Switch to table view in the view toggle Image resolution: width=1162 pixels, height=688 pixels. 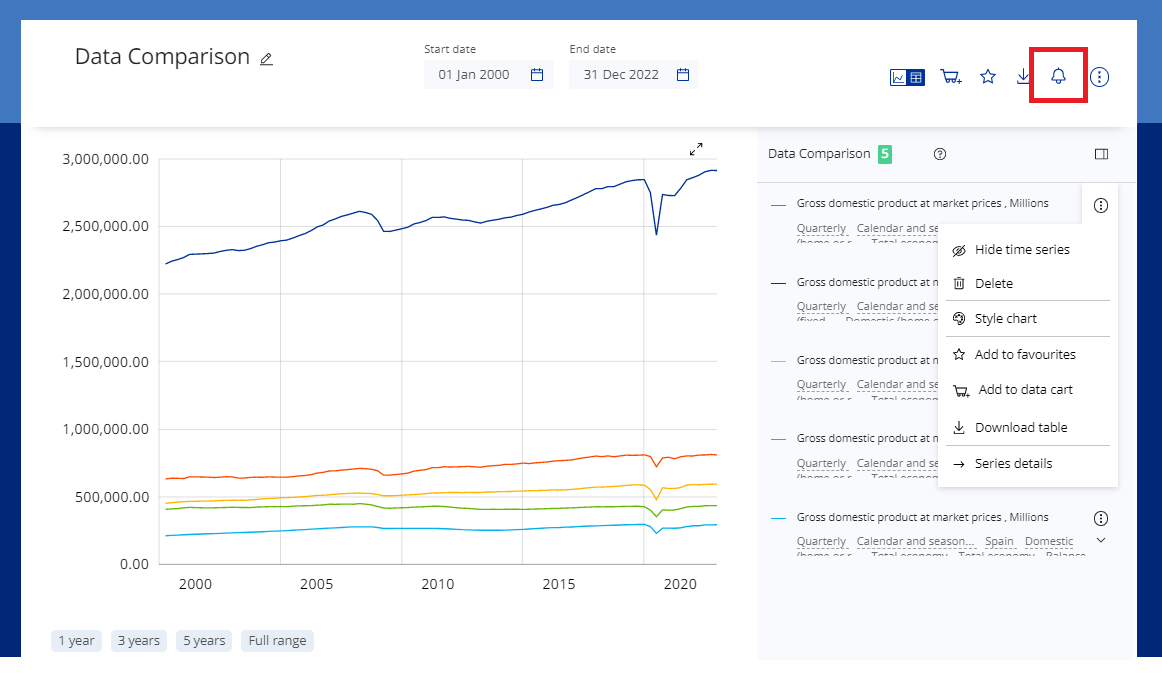917,77
